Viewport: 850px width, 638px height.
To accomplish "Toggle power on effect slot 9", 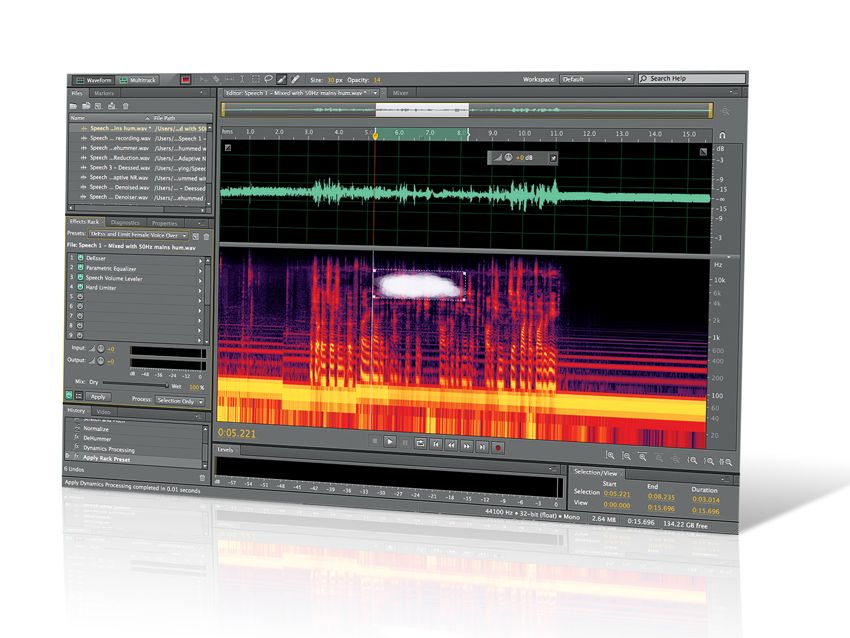I will [x=80, y=335].
